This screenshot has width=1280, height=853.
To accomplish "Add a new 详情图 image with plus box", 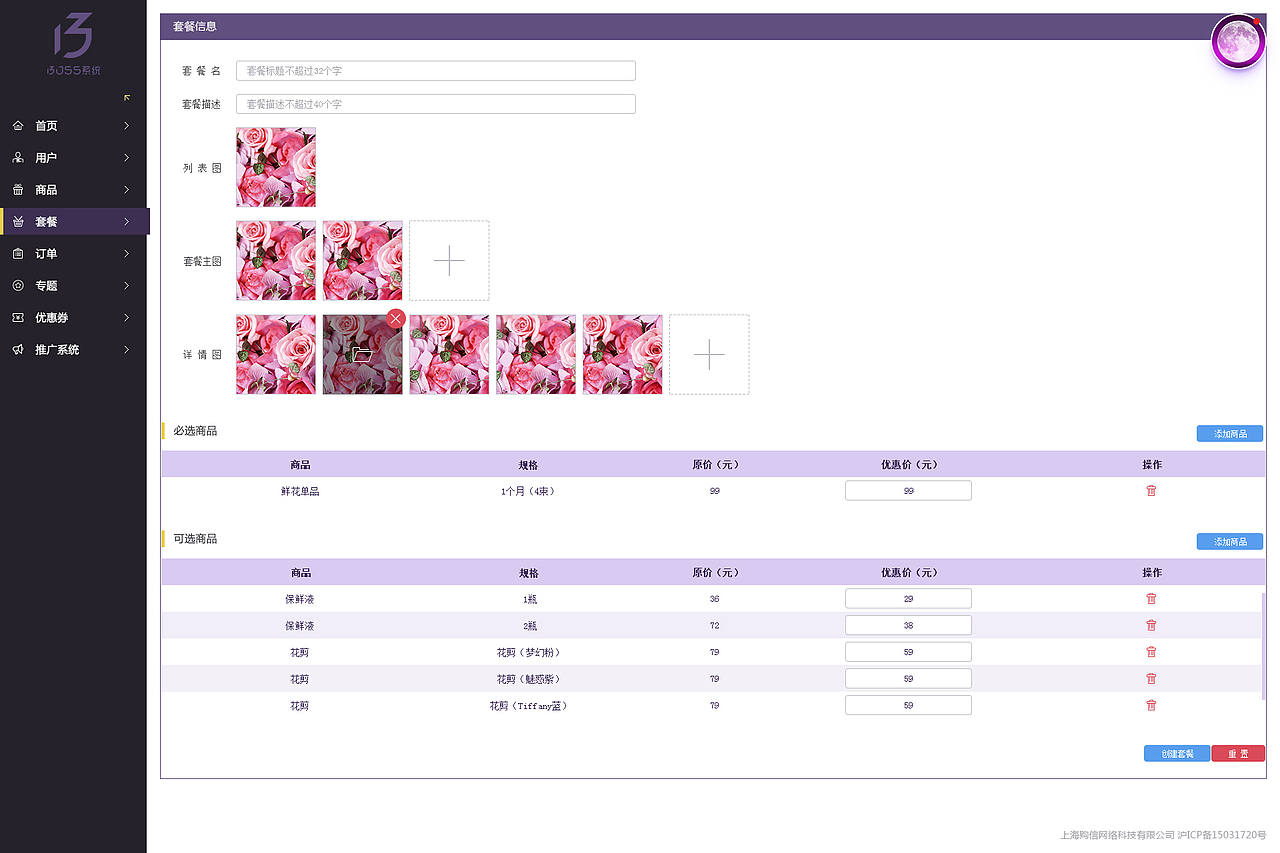I will click(709, 354).
